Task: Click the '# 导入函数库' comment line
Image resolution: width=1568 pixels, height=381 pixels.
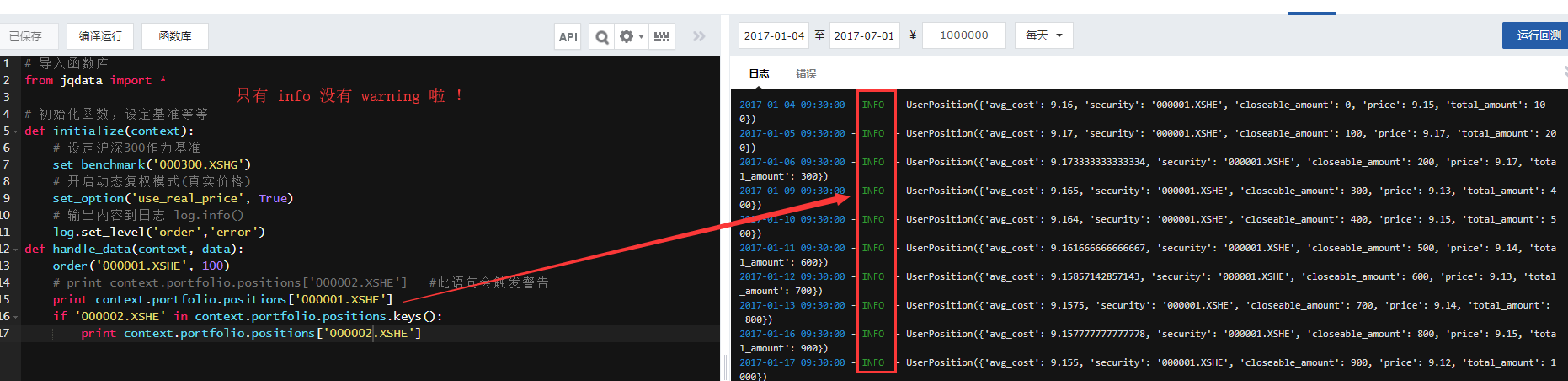Action: tap(67, 63)
